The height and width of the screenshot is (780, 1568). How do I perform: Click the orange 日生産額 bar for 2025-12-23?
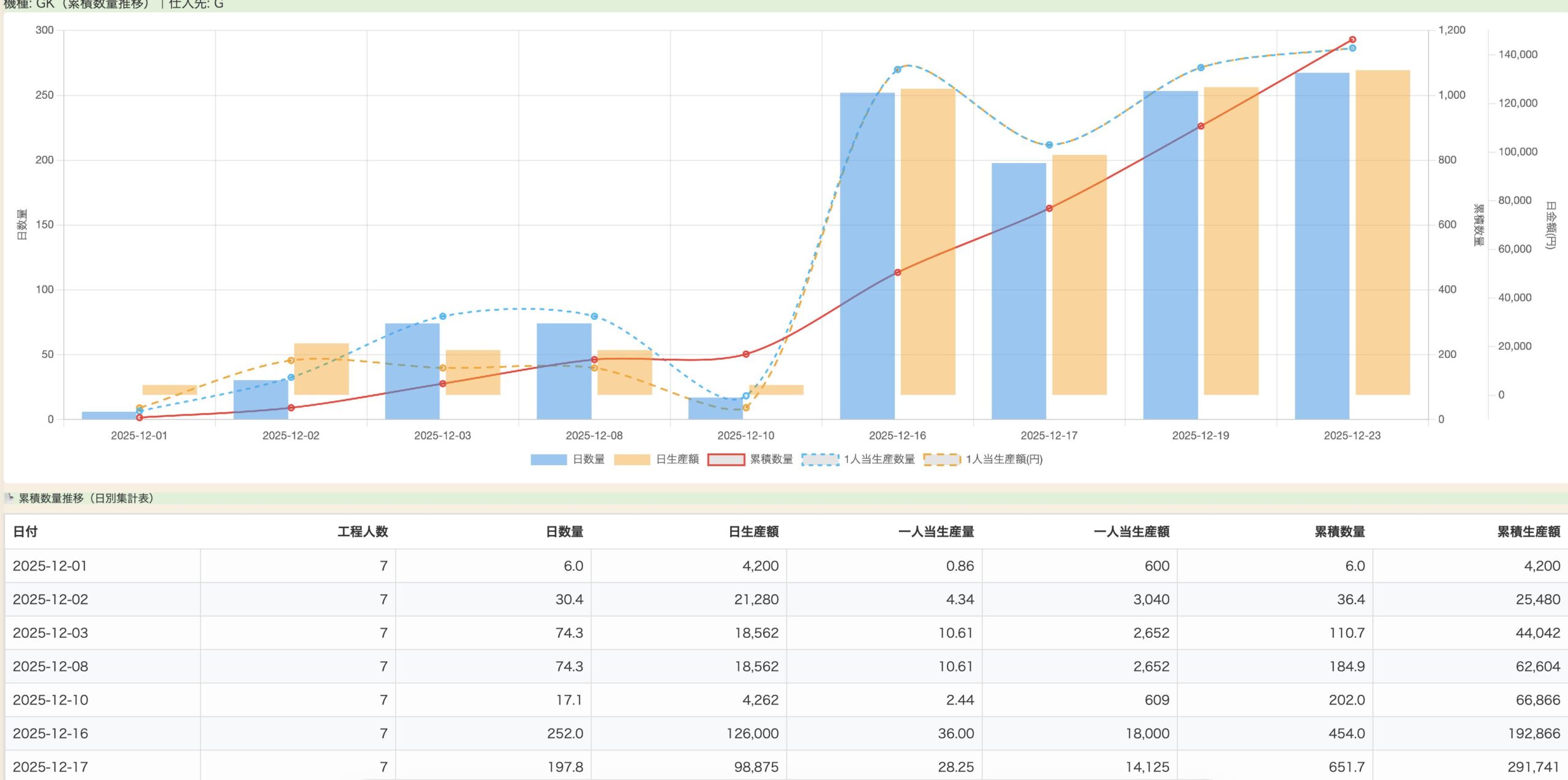tap(1382, 233)
